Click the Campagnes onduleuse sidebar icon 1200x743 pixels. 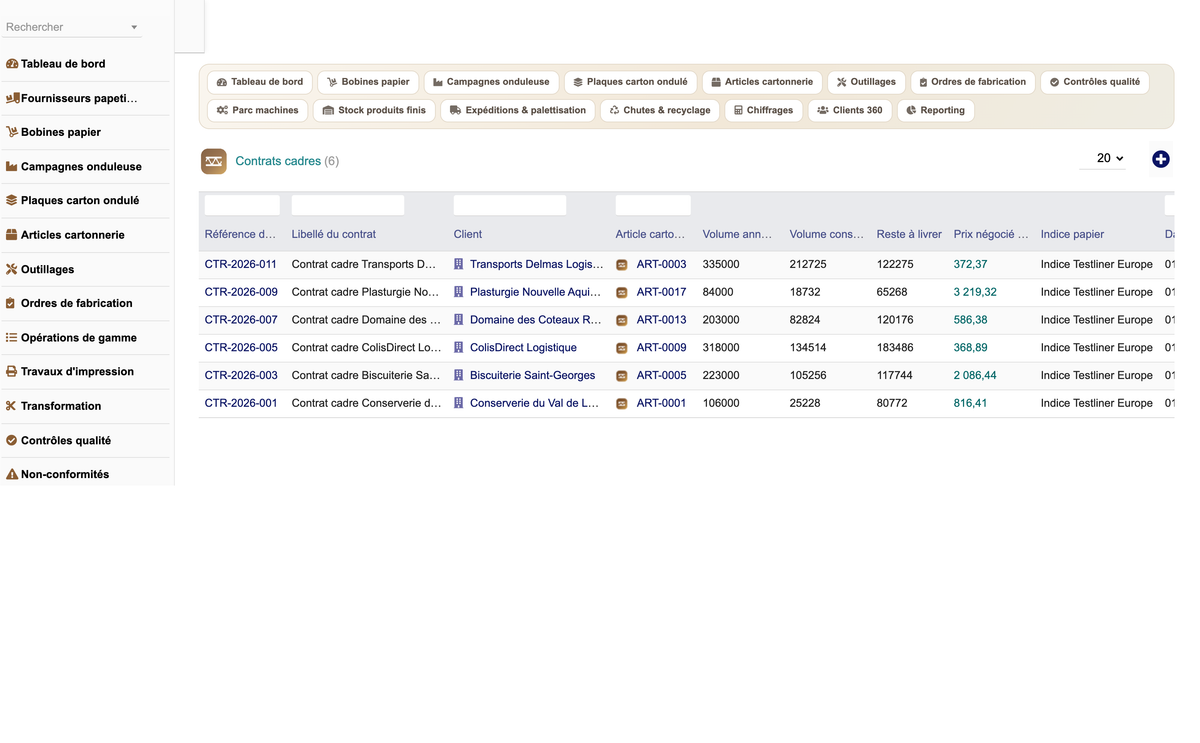click(12, 167)
